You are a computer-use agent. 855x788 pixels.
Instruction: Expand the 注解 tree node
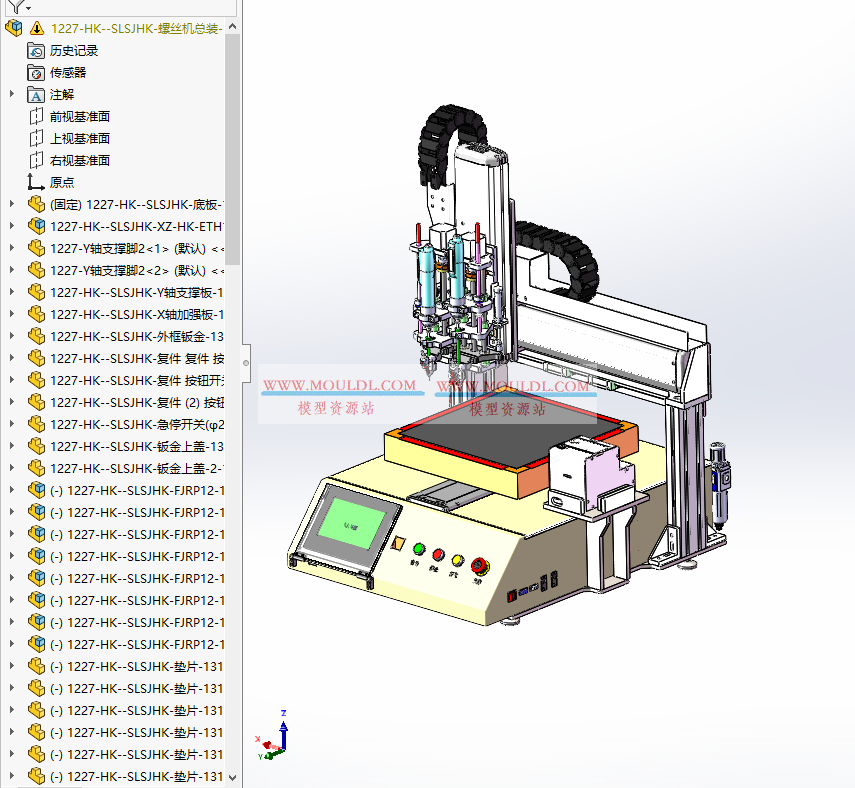pos(13,94)
